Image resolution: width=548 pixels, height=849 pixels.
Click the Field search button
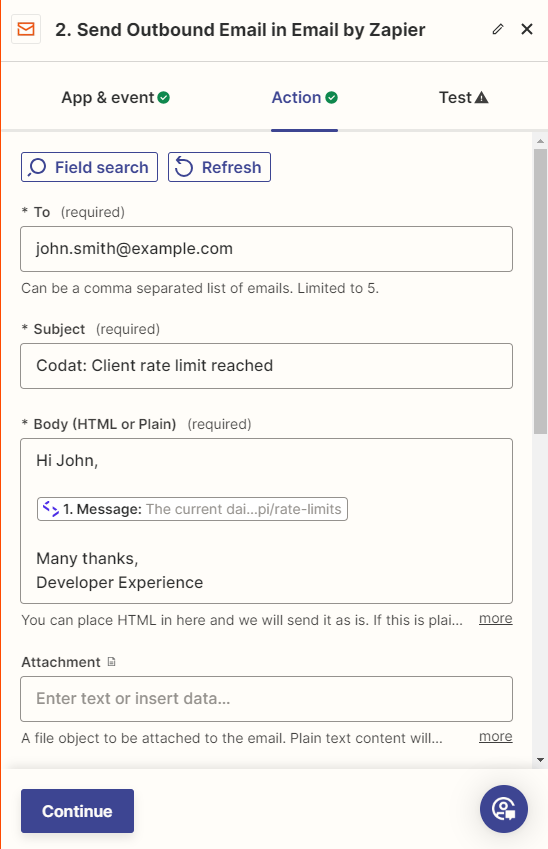coord(89,167)
